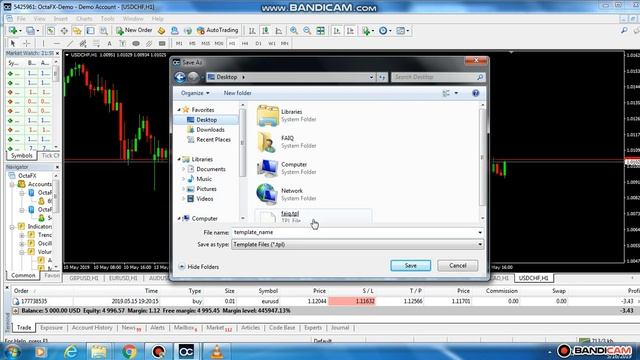Viewport: 640px width, 360px height.
Task: Open the Indicators list toolbar icon
Action: pyautogui.click(x=366, y=31)
